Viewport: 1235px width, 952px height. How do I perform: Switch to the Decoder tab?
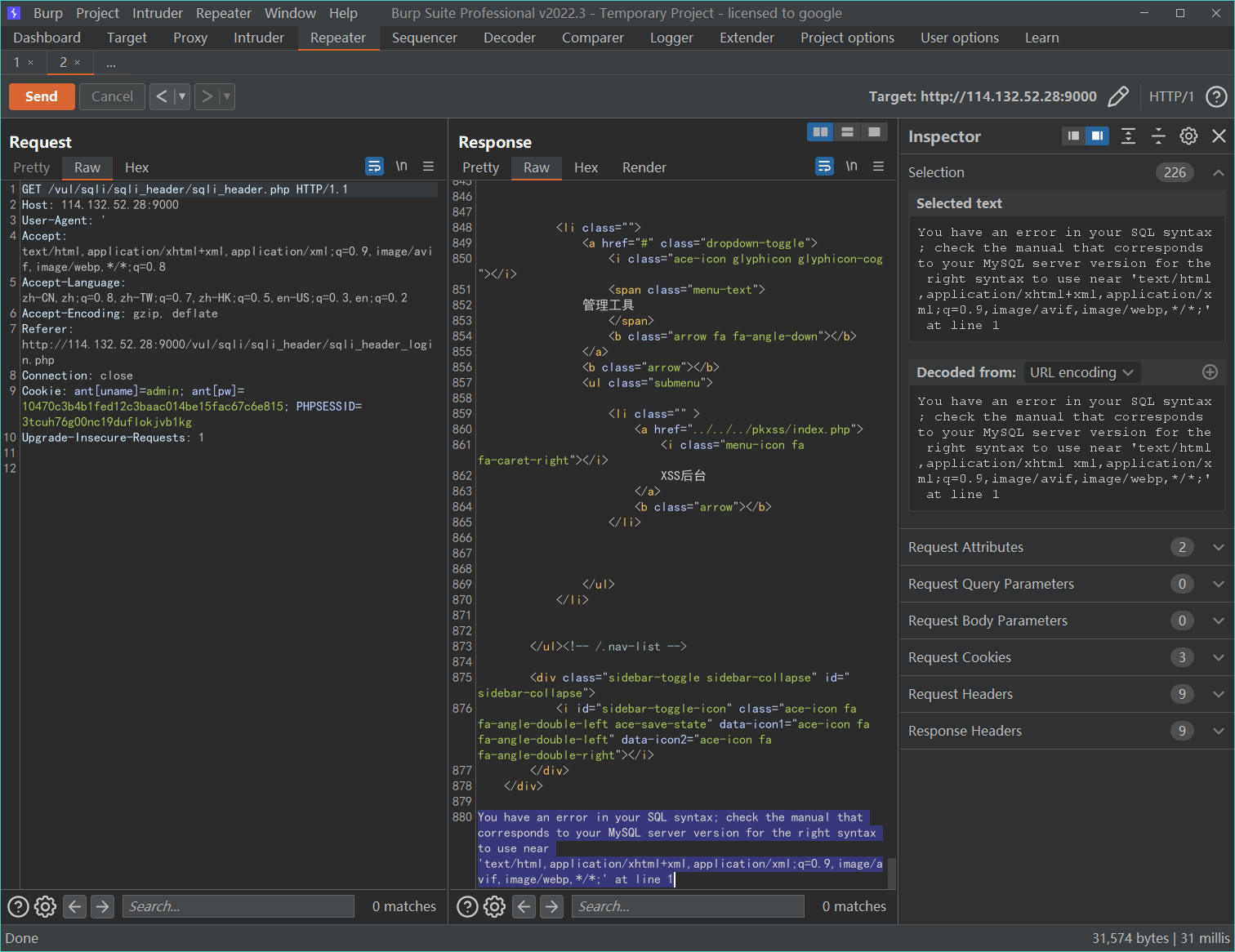click(510, 38)
